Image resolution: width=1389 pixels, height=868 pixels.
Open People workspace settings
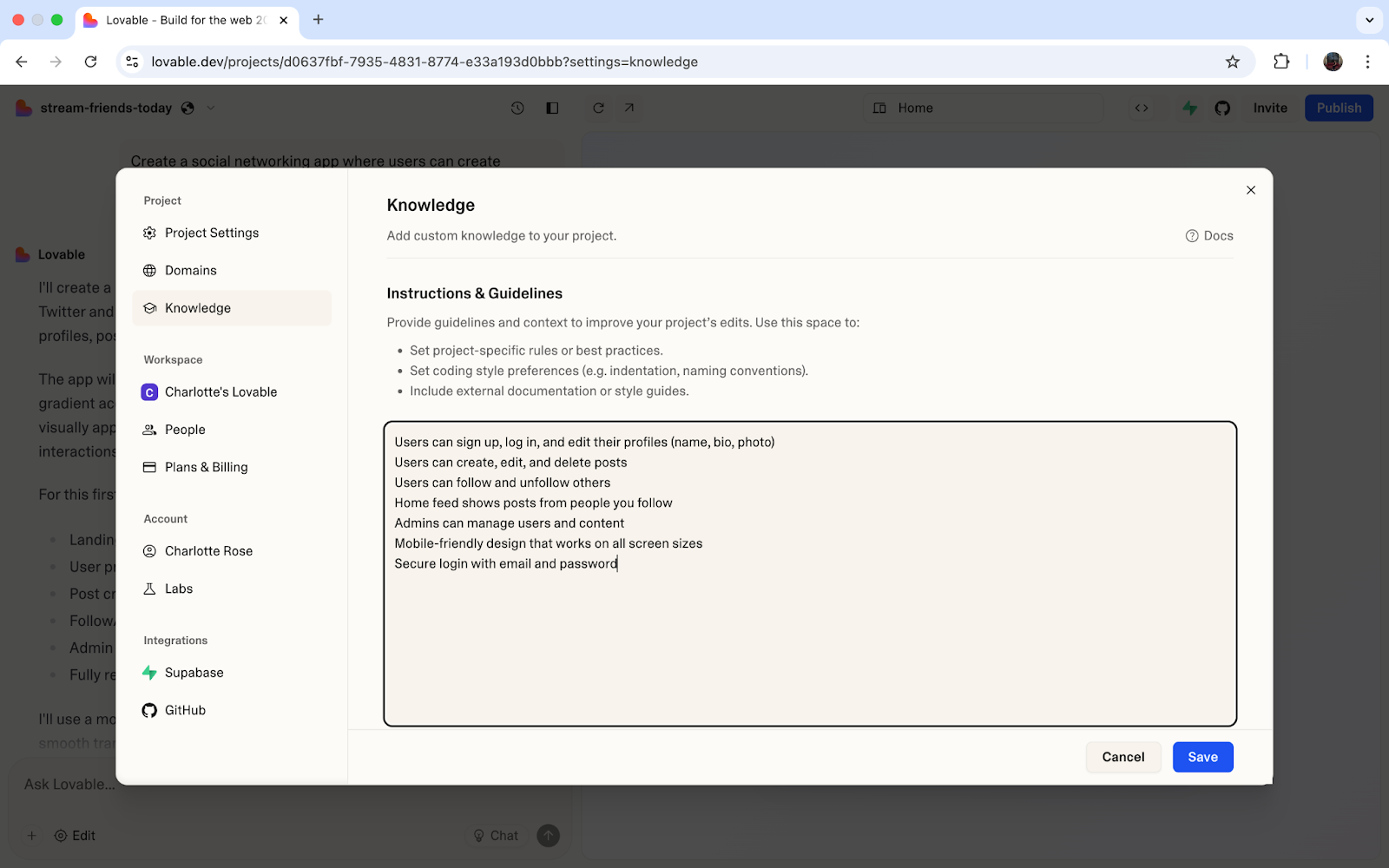click(x=232, y=430)
